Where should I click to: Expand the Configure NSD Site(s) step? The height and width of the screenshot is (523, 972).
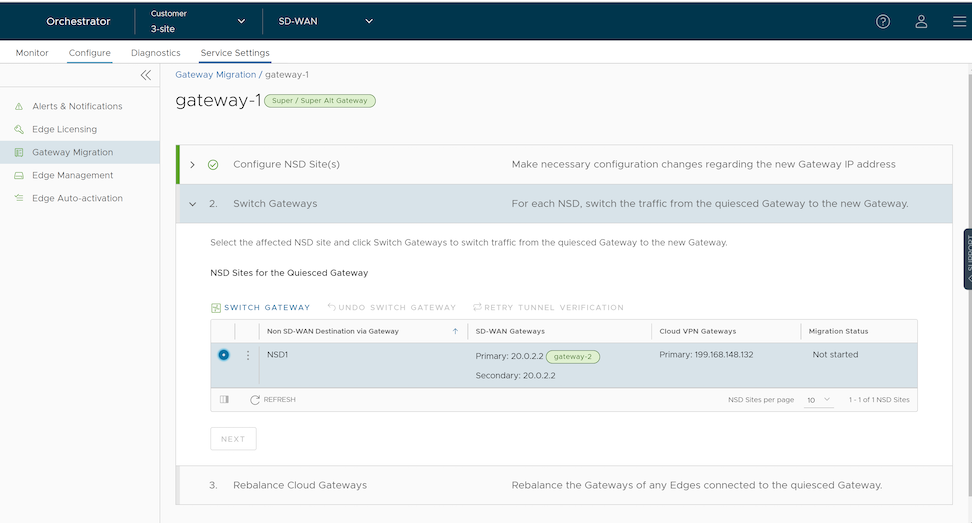(192, 164)
